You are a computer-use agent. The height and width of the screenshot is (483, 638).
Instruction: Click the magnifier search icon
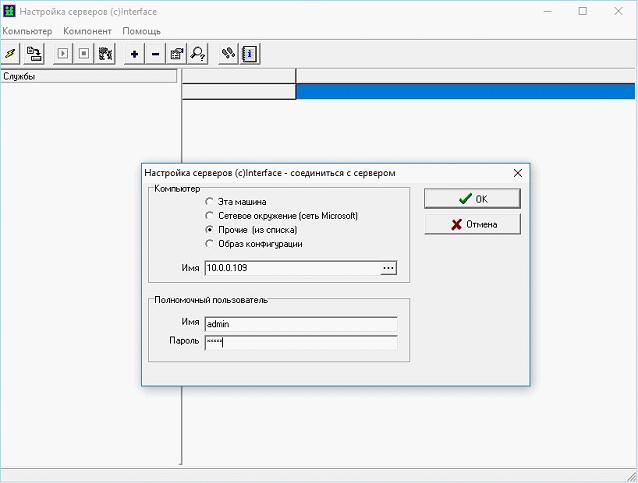point(198,54)
